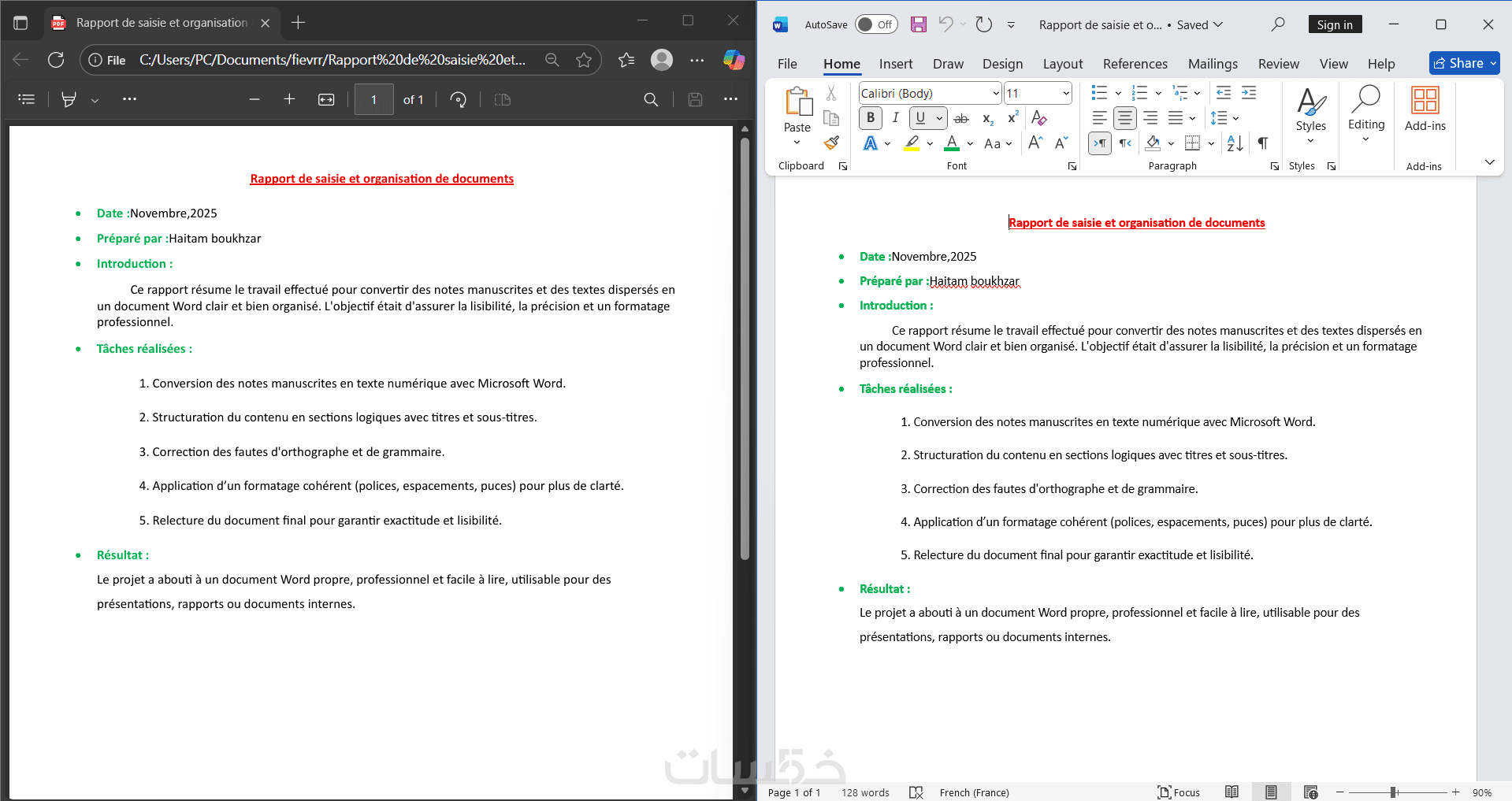Click the Sort A-Z icon
Screen dimensions: 1512x801
coord(1235,143)
